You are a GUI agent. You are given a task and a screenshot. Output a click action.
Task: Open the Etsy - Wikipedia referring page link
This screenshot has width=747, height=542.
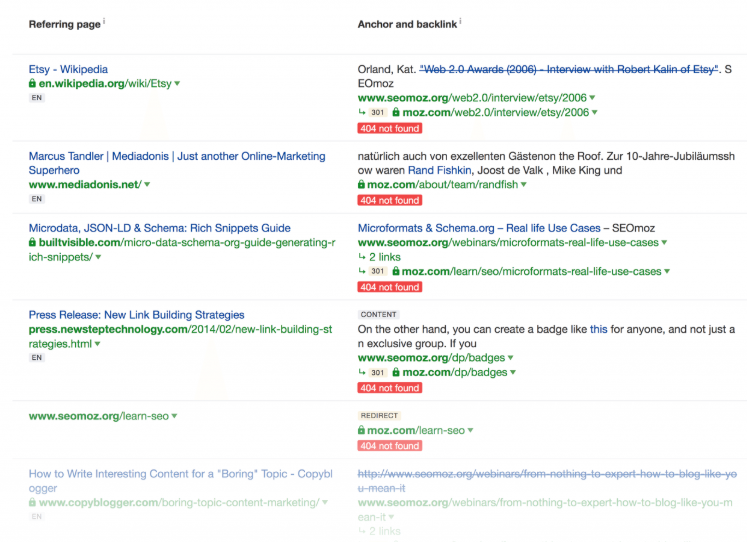coord(68,69)
